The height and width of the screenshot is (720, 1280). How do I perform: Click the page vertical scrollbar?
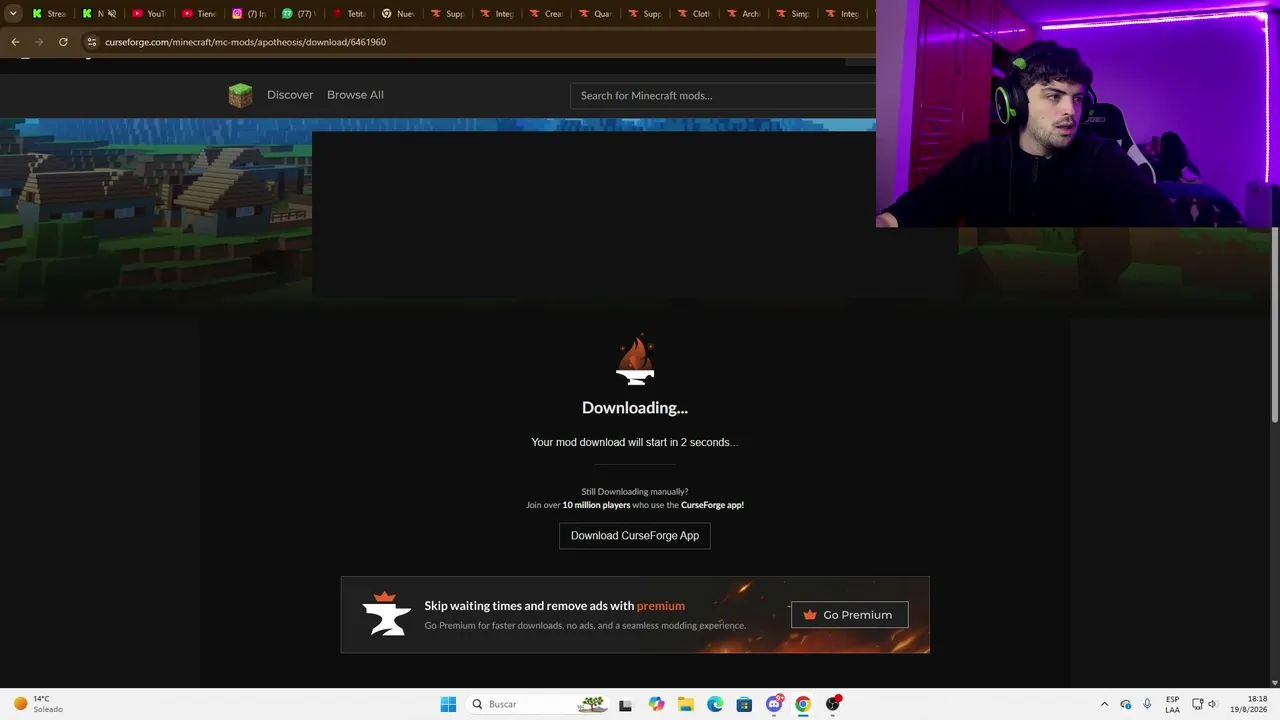pos(1275,325)
